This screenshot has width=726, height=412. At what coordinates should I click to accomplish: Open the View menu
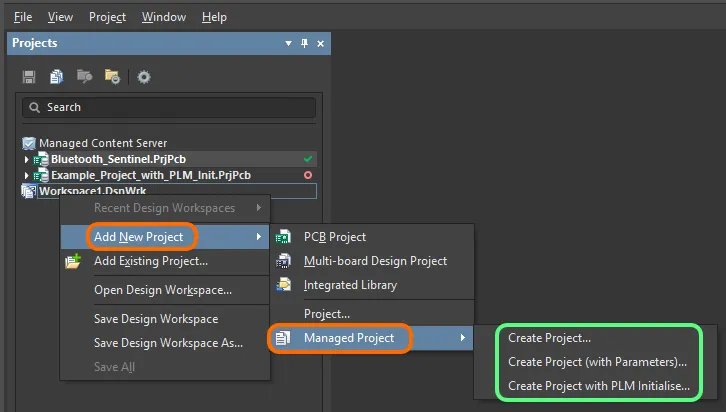coord(60,17)
